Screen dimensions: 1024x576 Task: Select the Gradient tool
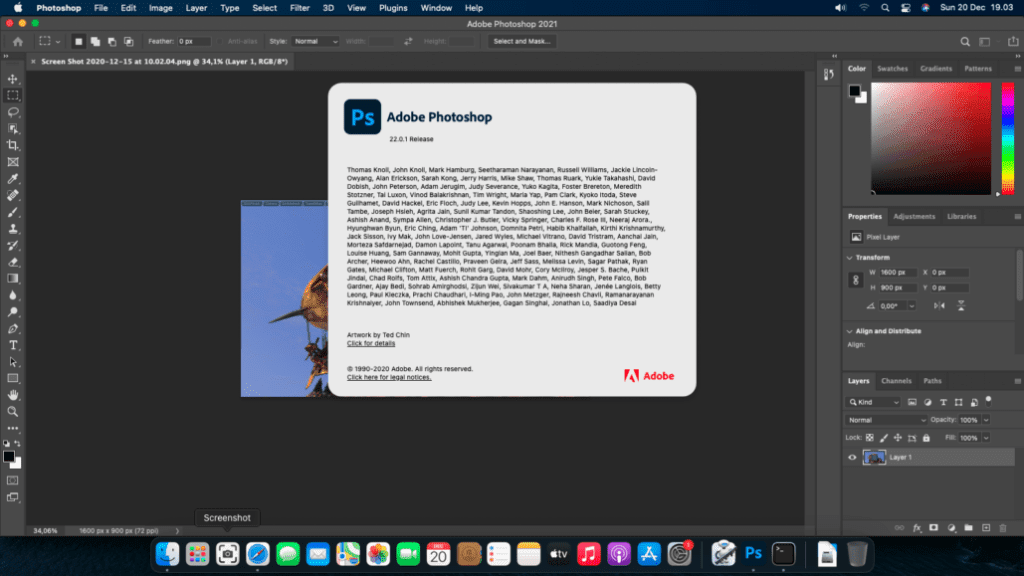[x=12, y=279]
